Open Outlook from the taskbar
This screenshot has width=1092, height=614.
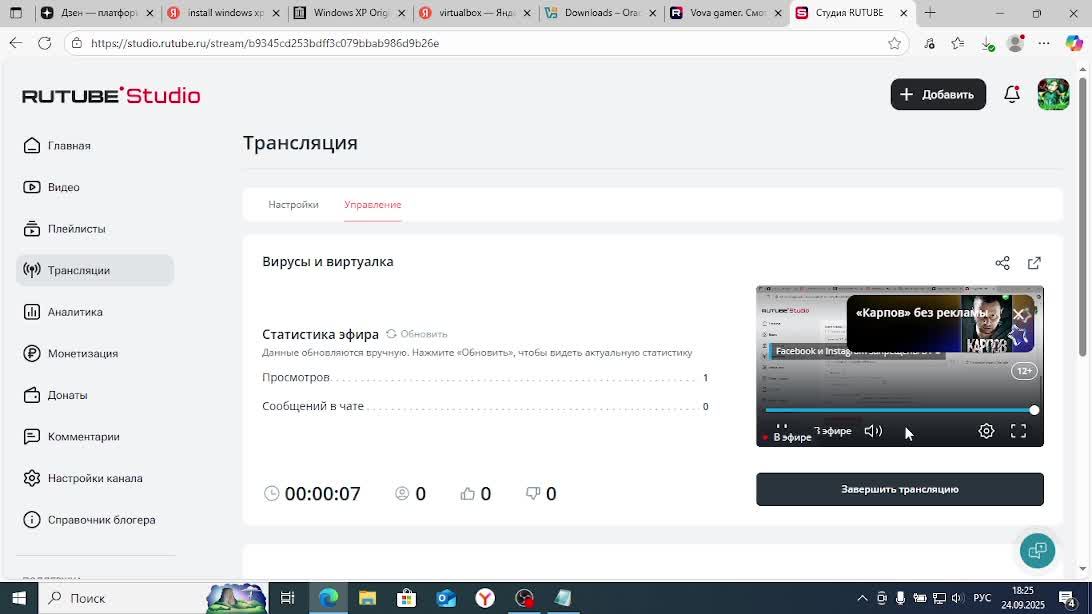click(446, 598)
